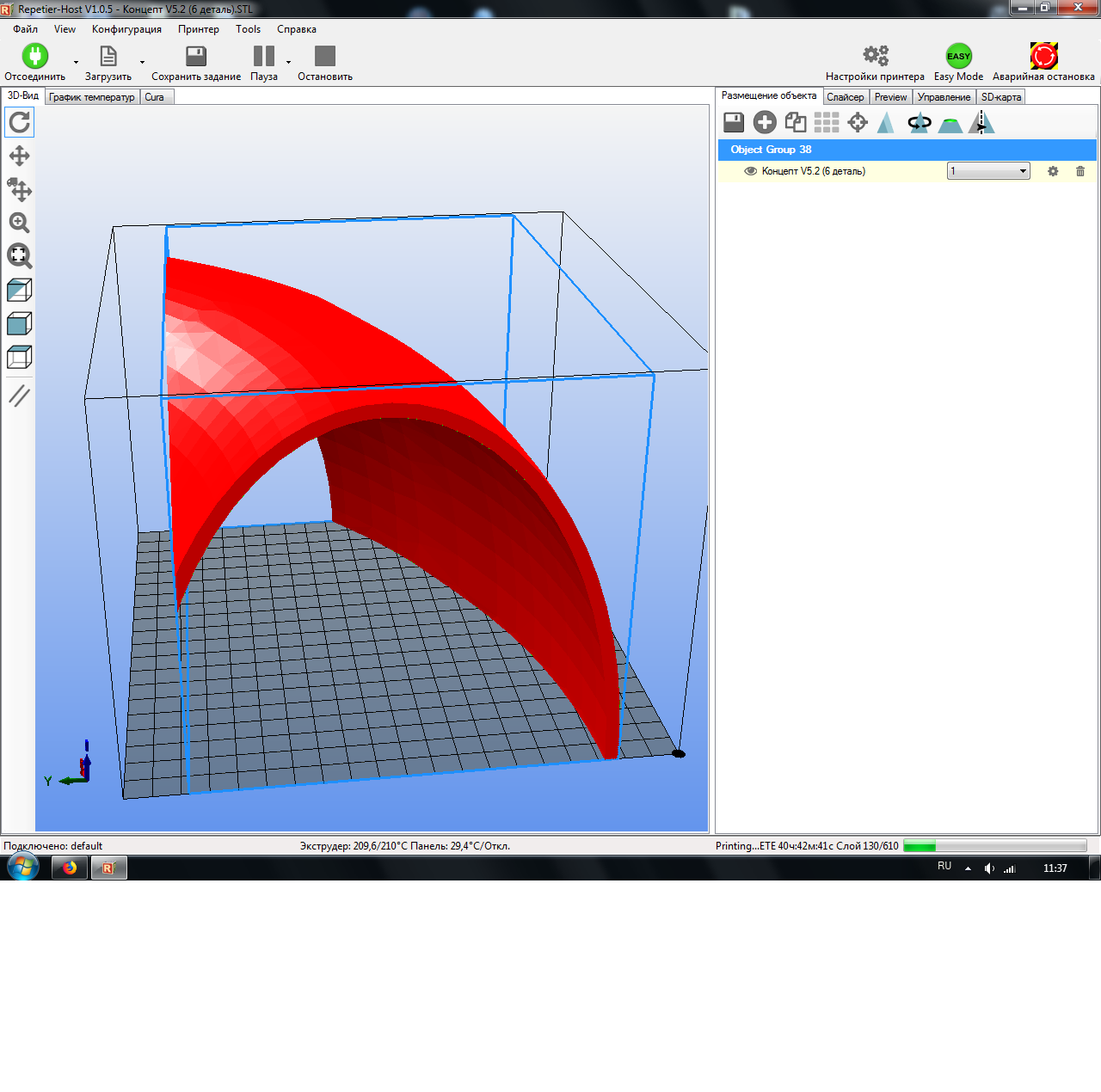
Task: Switch to the Слайсер tab
Action: point(846,96)
